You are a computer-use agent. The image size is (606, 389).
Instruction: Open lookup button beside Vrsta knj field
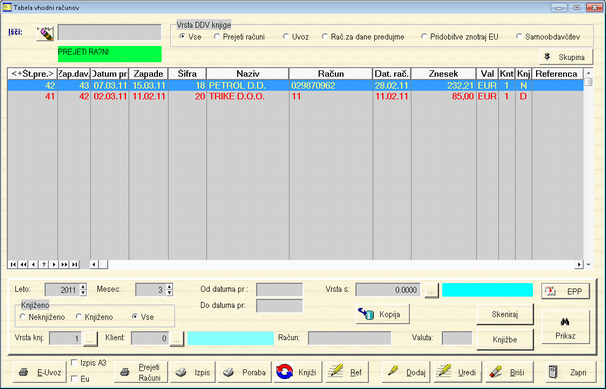90,339
